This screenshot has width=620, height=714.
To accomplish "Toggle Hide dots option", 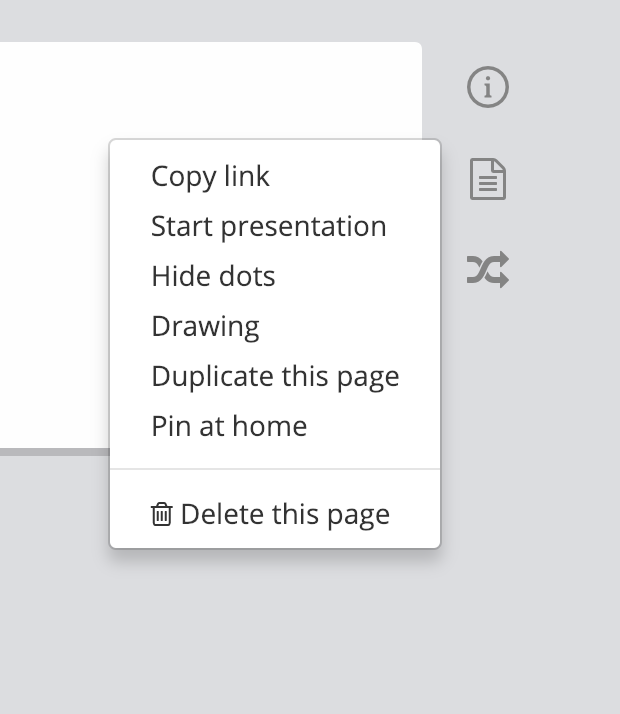I will click(x=213, y=276).
